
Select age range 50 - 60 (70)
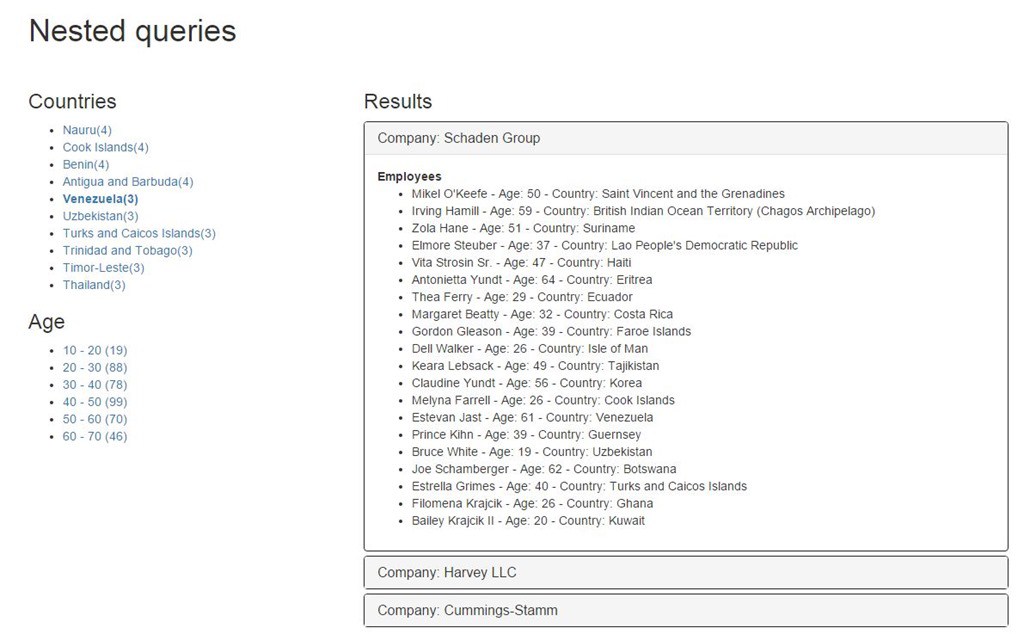pos(95,419)
